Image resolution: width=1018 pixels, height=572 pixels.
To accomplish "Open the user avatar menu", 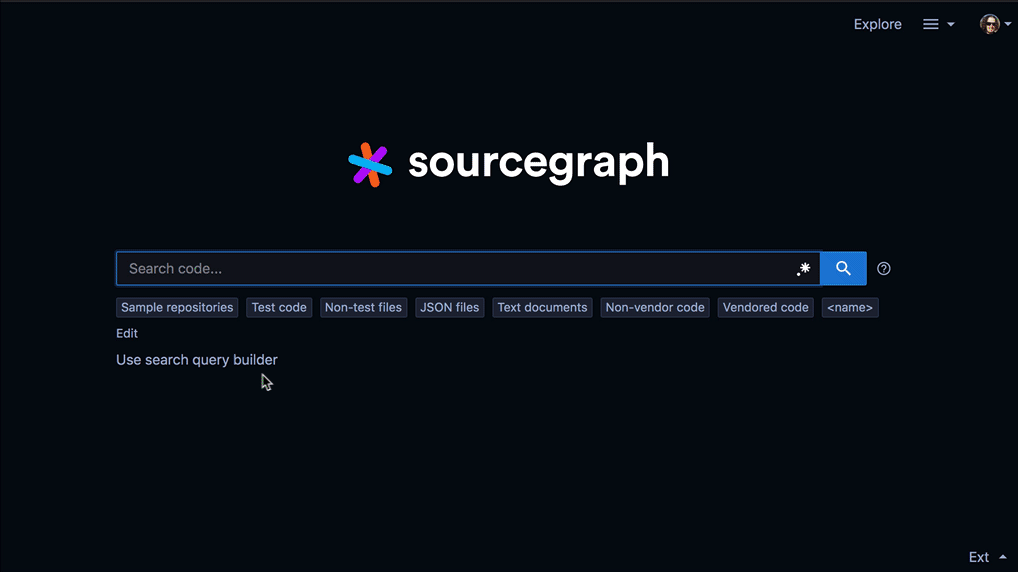I will click(995, 24).
